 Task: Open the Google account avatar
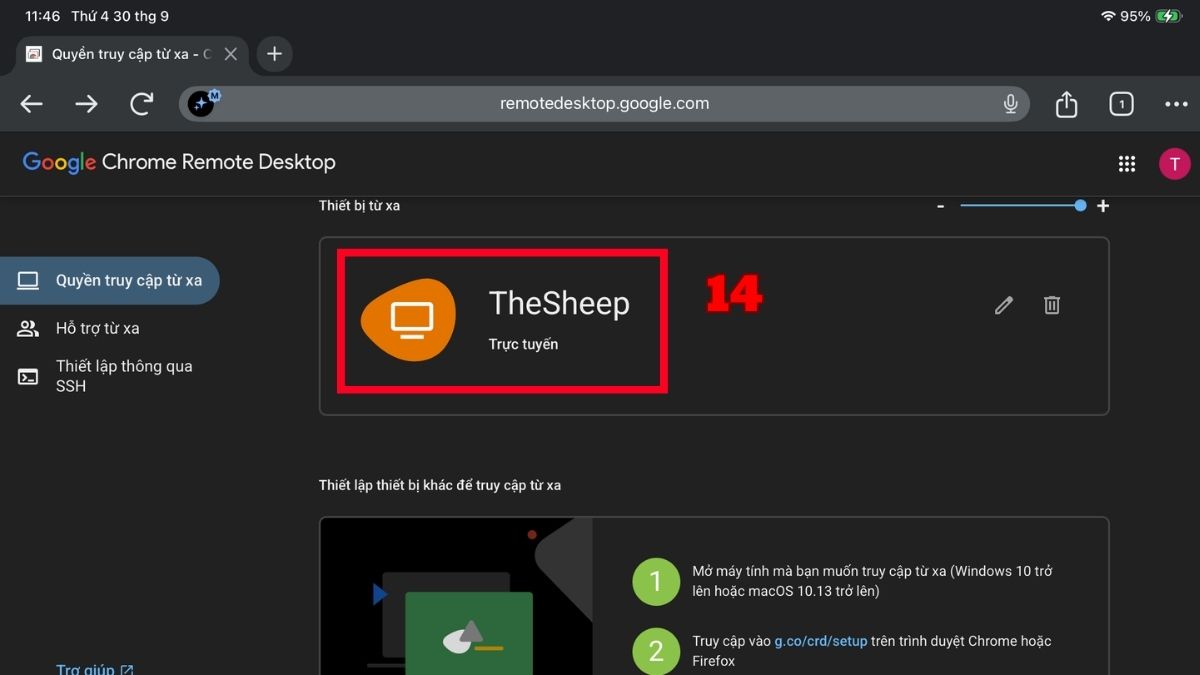1174,164
